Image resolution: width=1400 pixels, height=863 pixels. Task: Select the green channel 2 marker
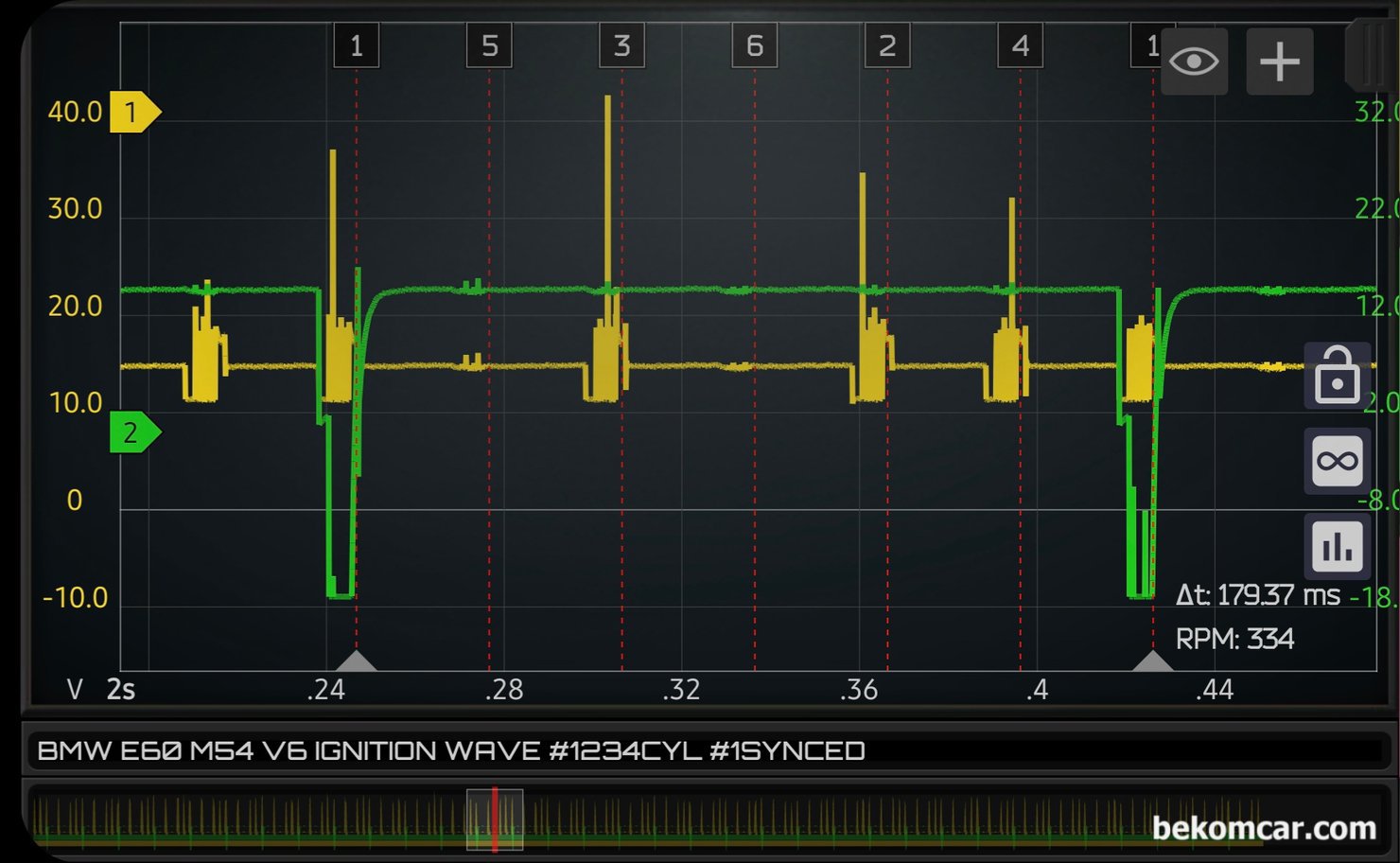(133, 432)
